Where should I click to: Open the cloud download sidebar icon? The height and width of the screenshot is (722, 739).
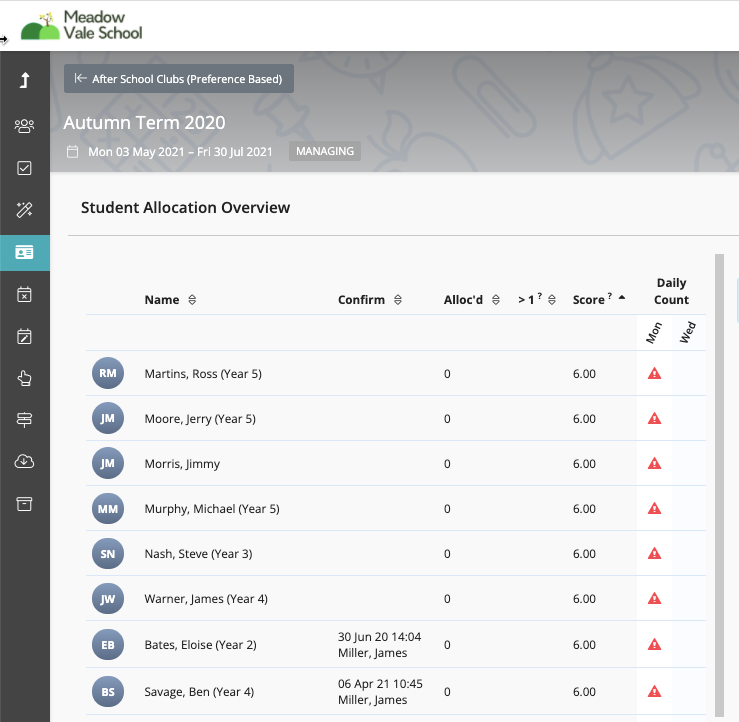pyautogui.click(x=25, y=461)
